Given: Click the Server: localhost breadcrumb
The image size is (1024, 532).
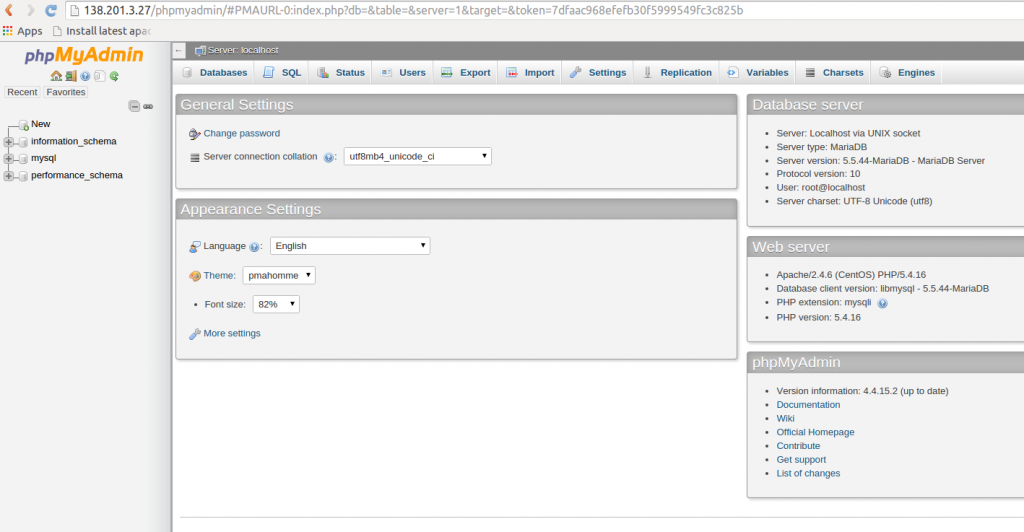Looking at the screenshot, I should pos(242,50).
